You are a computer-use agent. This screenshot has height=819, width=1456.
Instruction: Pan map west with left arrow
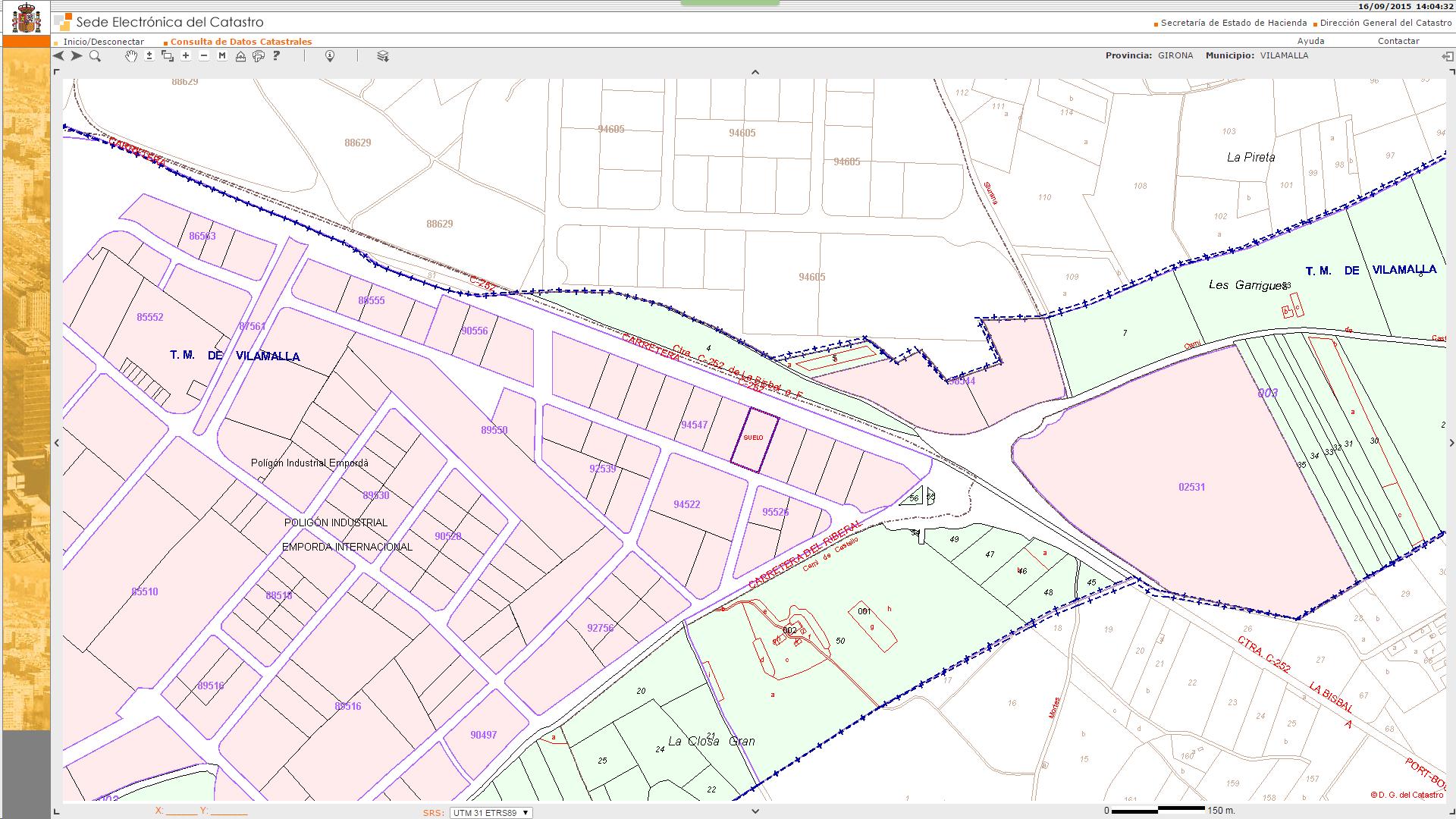click(58, 444)
